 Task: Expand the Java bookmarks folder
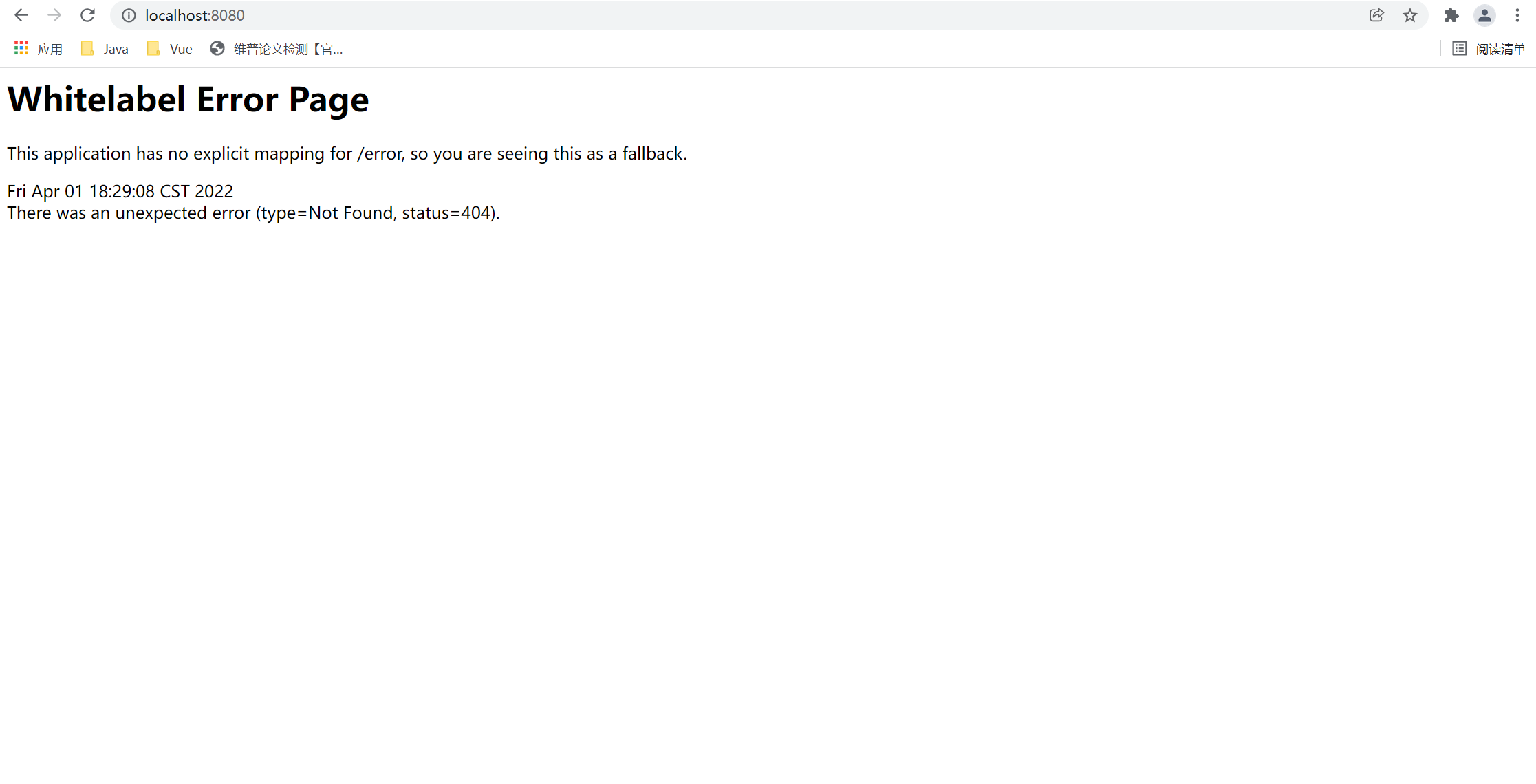coord(105,49)
